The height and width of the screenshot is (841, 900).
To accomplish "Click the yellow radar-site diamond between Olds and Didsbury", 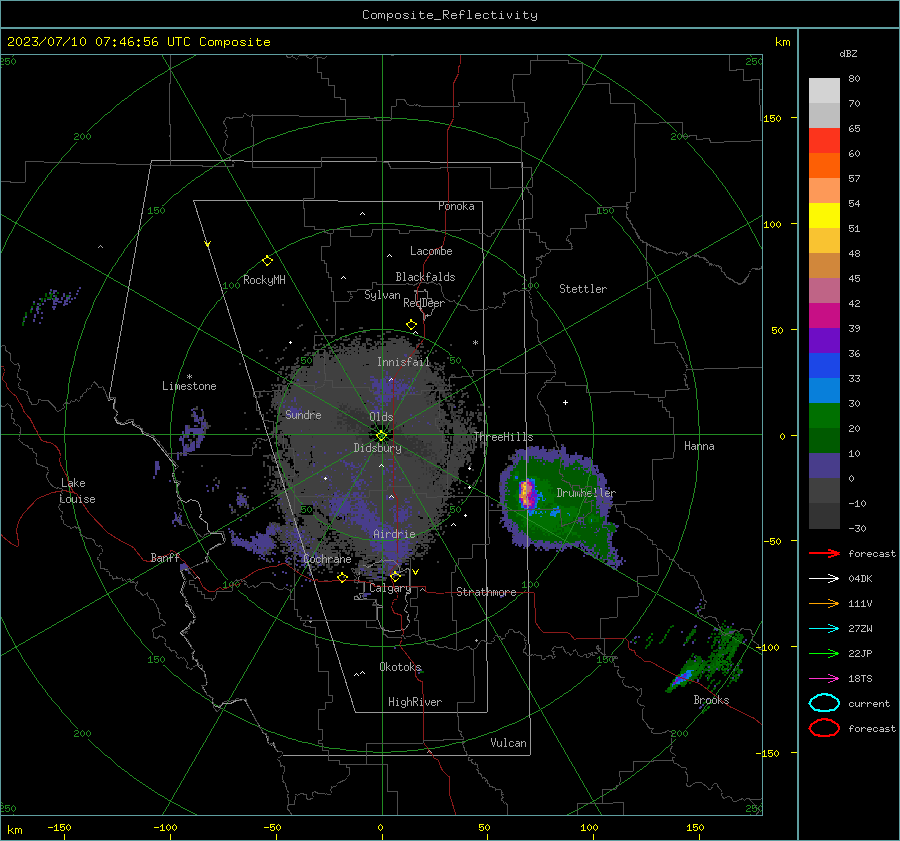I will 382,435.
